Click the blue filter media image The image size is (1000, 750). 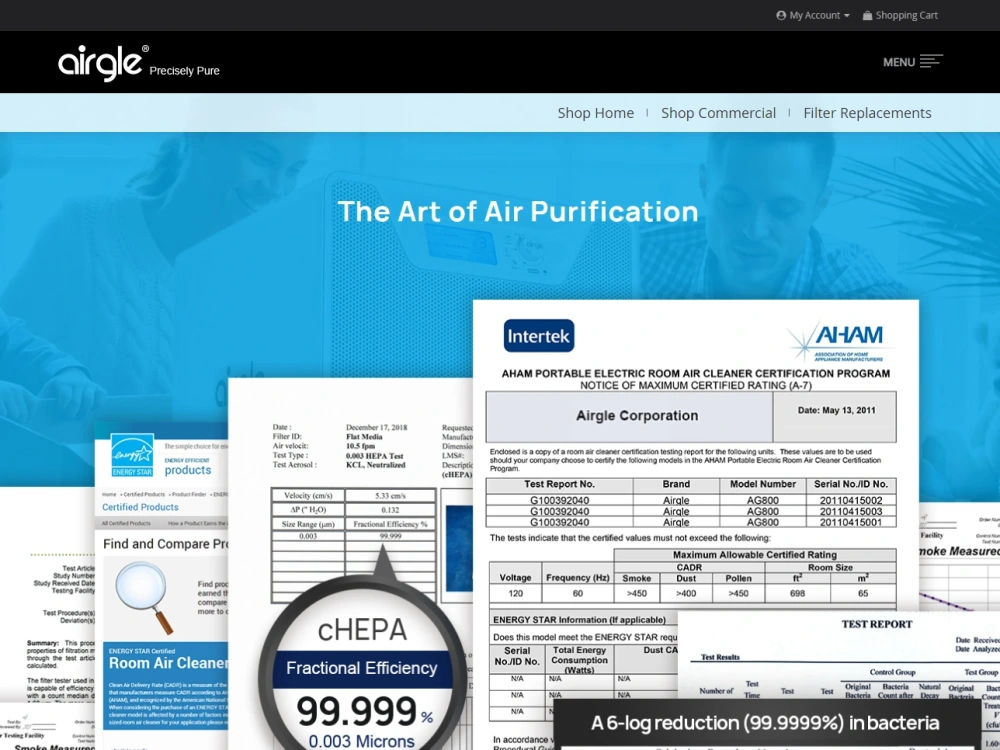tap(459, 548)
